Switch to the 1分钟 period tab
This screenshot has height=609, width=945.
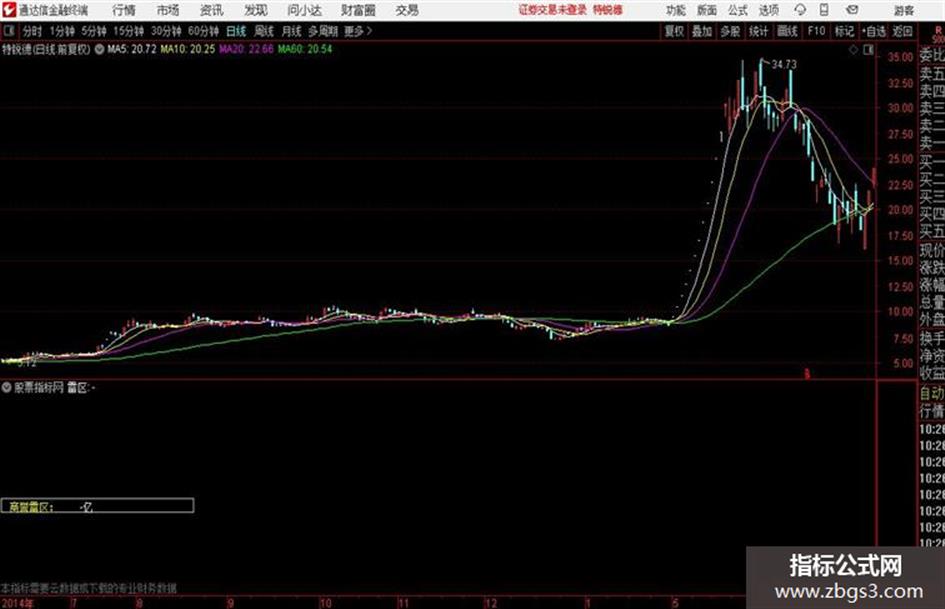[62, 31]
